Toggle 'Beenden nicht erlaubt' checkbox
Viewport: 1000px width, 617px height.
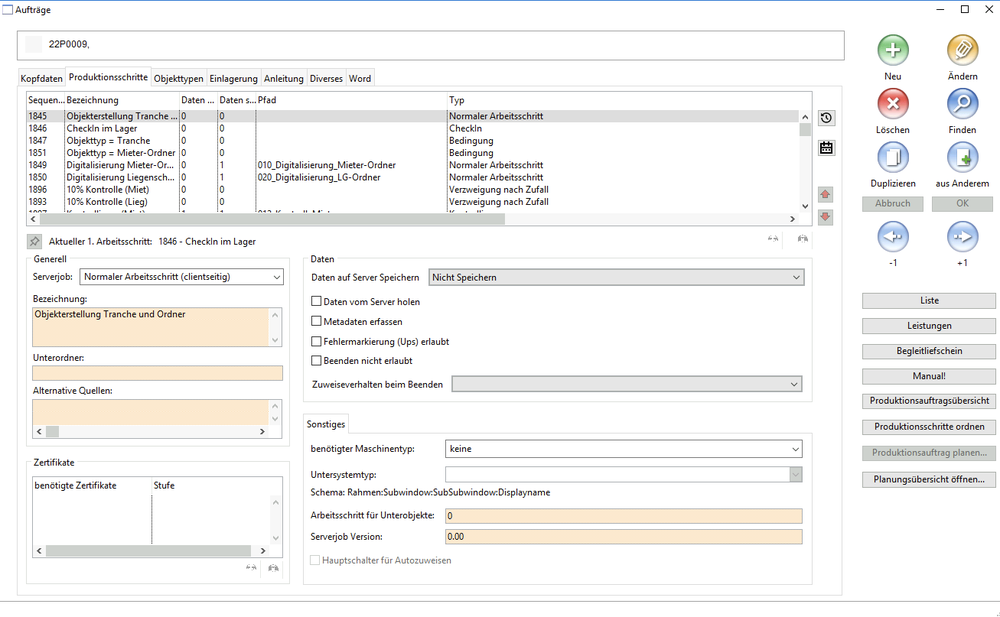pos(317,360)
